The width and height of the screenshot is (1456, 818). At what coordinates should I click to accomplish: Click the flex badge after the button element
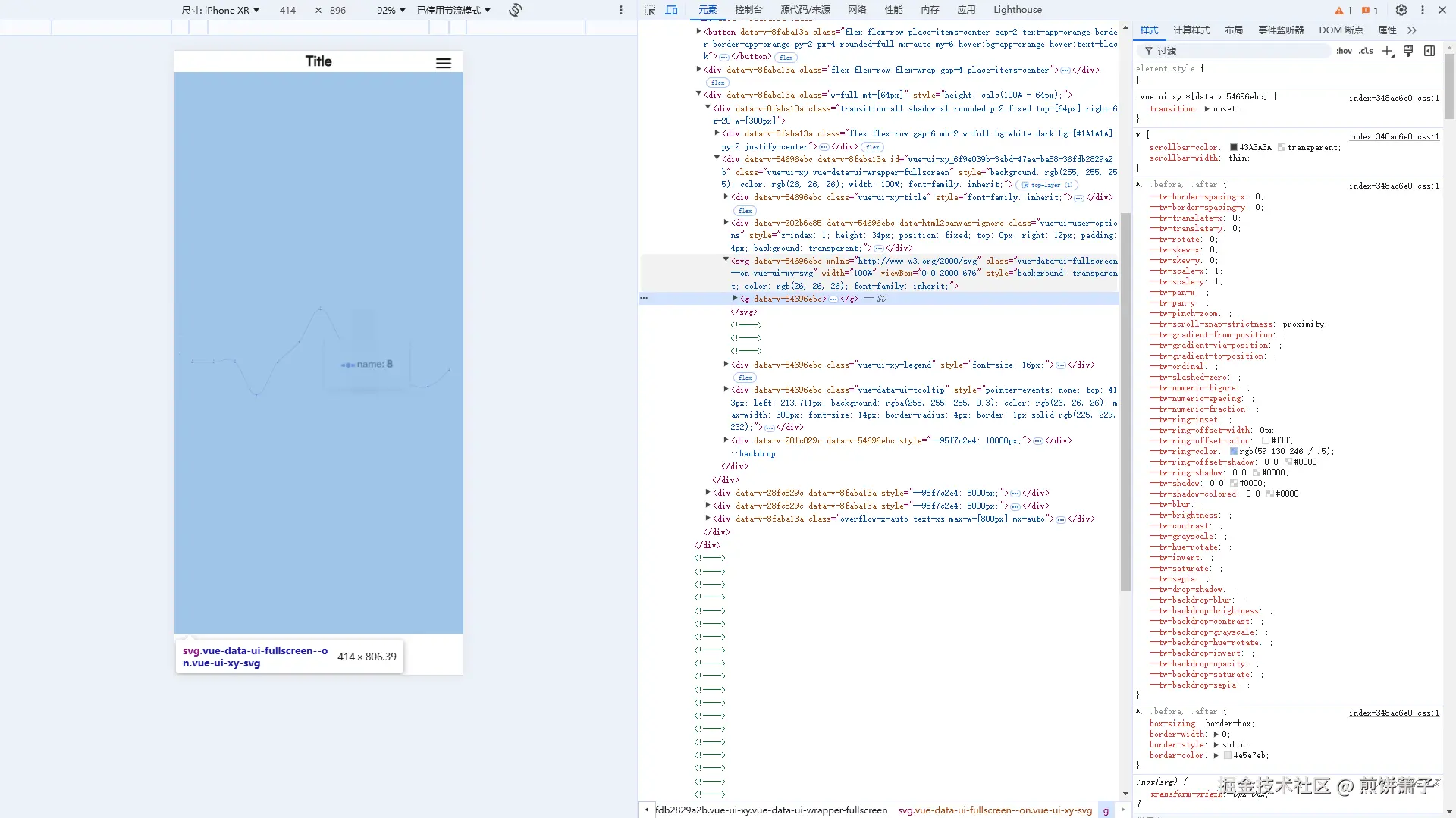click(786, 58)
